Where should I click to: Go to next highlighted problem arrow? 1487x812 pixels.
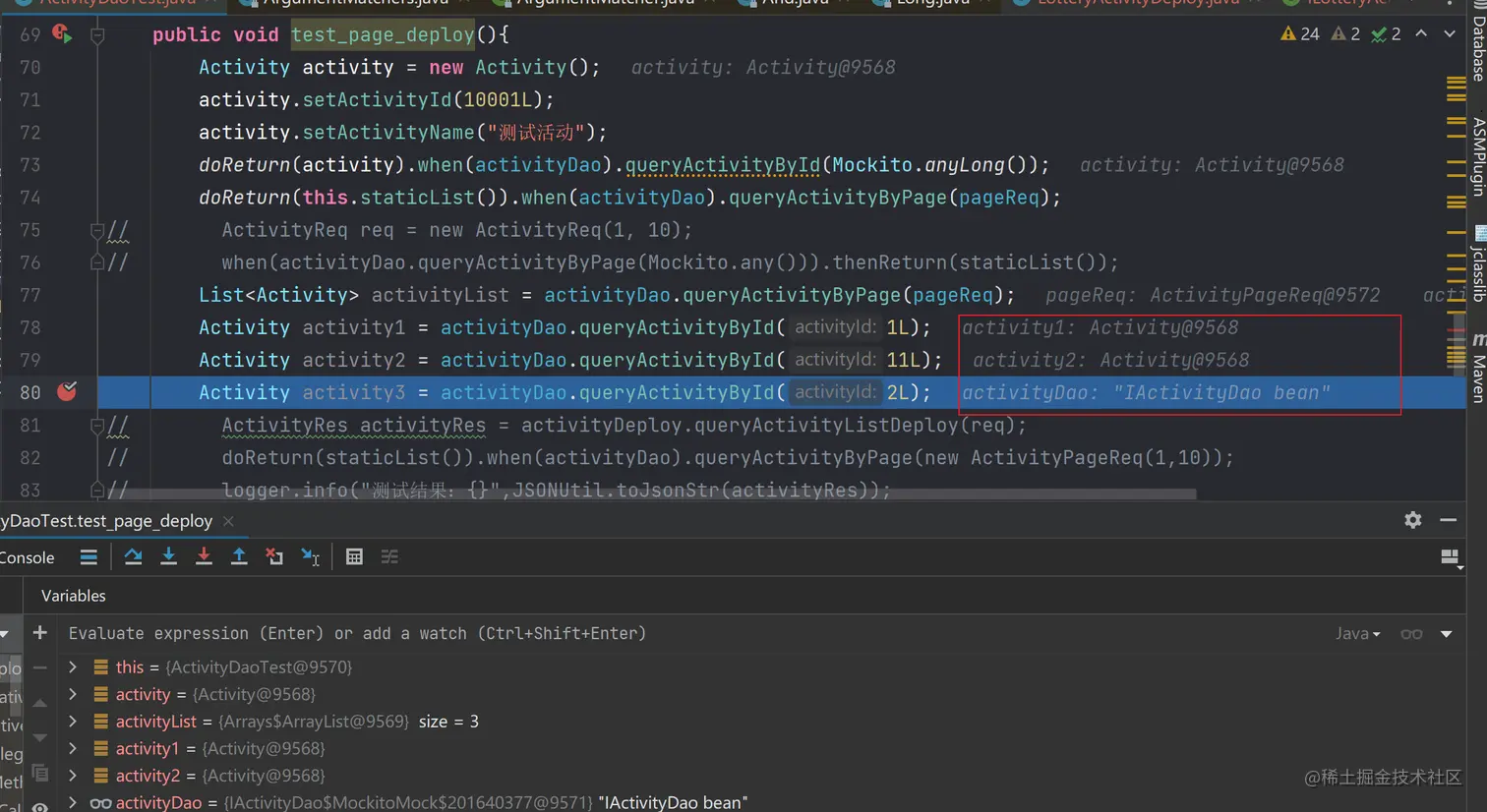pyautogui.click(x=1450, y=33)
